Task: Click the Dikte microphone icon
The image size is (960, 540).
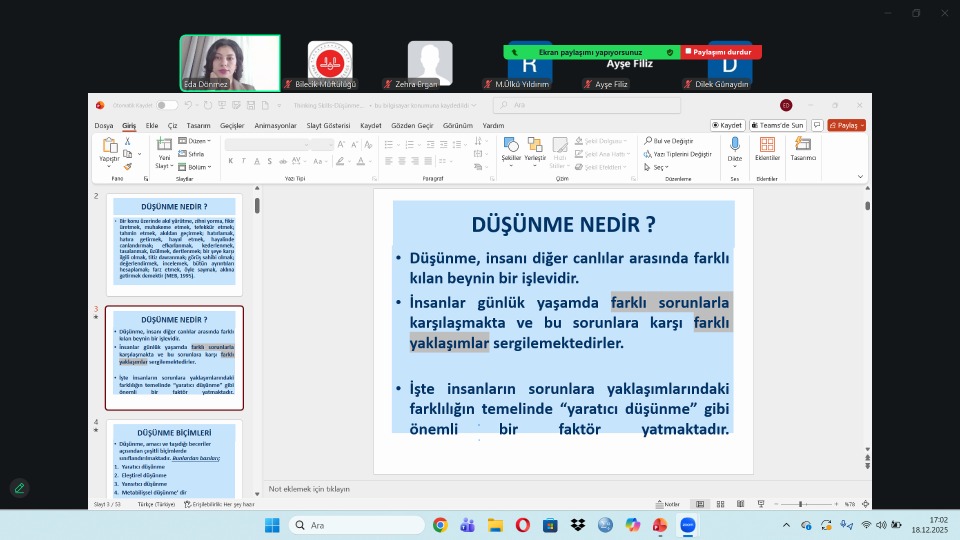Action: click(x=735, y=146)
